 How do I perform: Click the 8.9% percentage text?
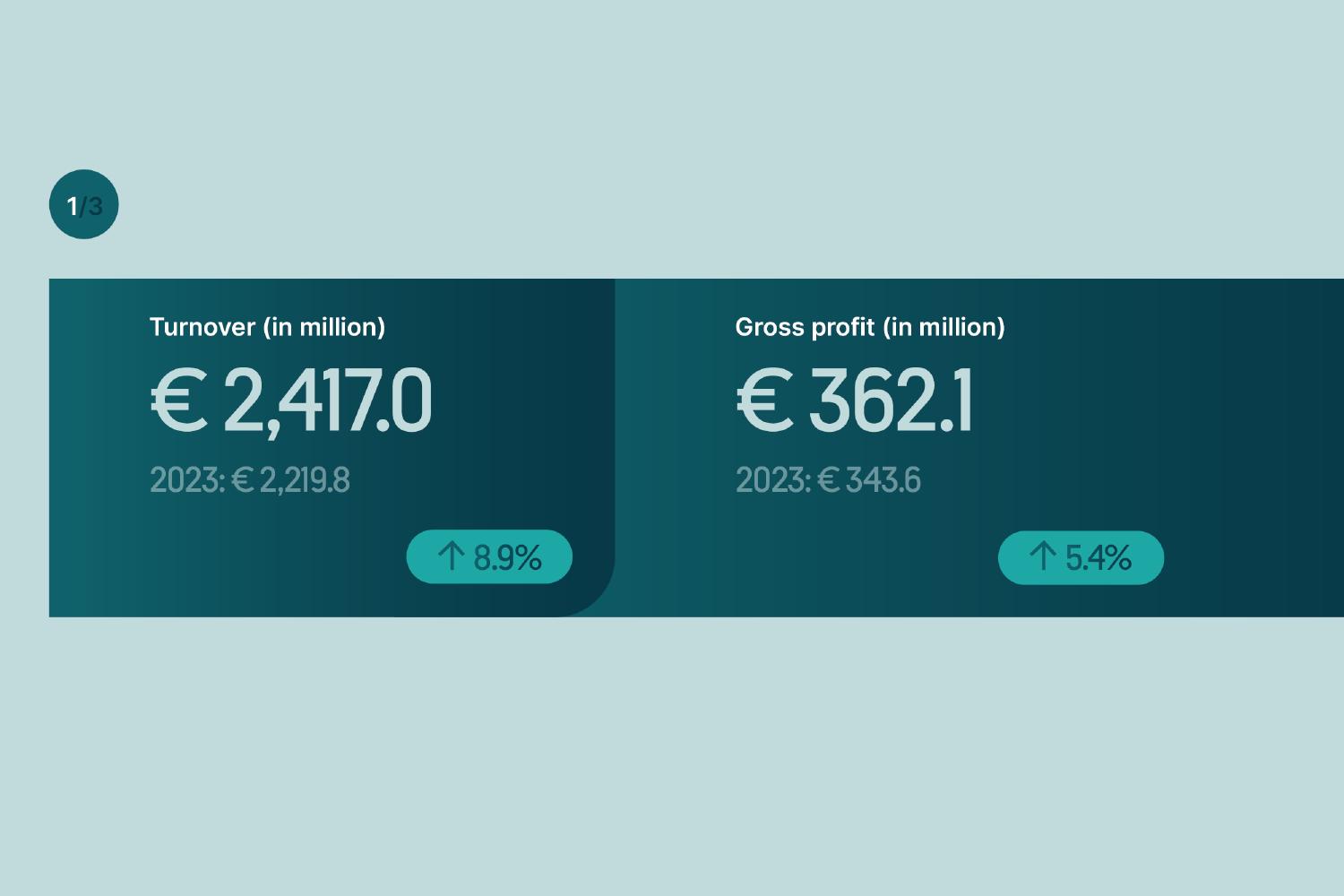[x=507, y=557]
